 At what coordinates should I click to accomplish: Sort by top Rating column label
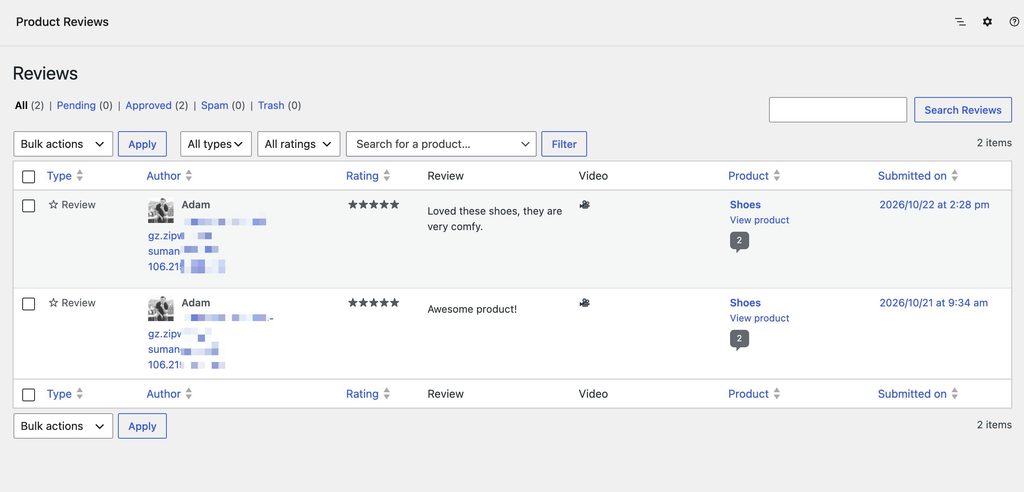(362, 176)
